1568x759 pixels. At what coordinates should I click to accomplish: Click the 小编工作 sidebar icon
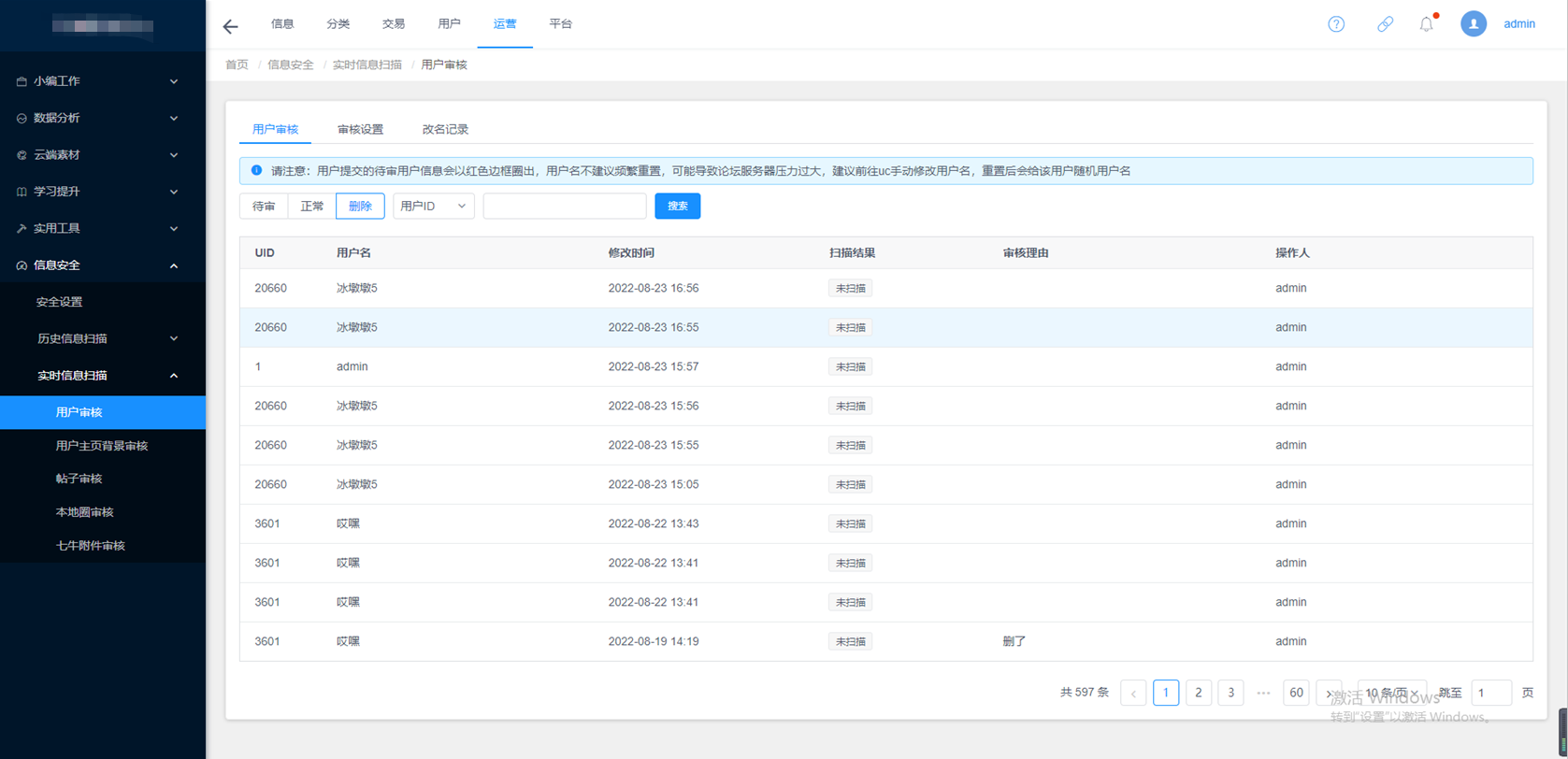(x=22, y=81)
